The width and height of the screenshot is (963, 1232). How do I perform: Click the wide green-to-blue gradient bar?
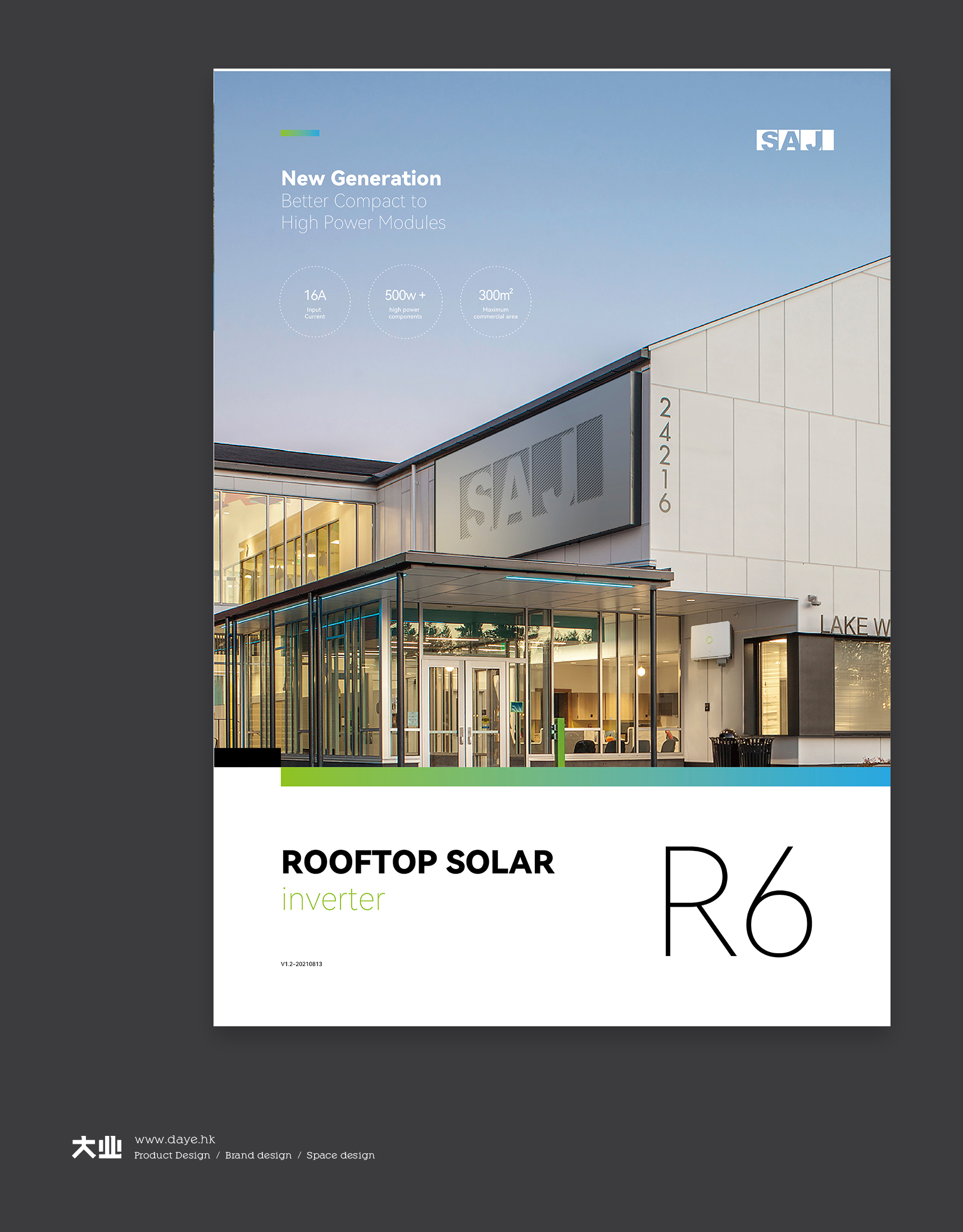585,777
